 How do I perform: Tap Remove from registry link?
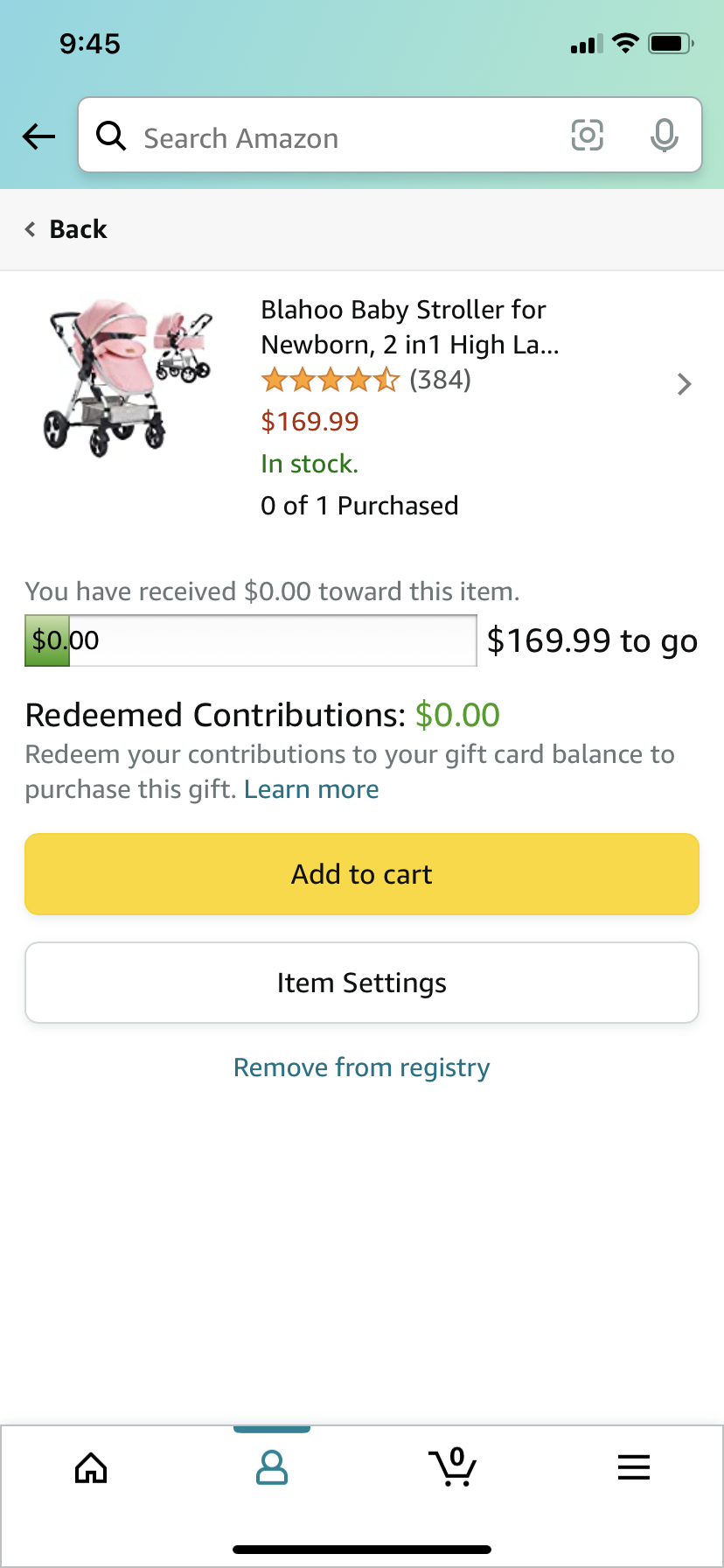click(362, 1067)
